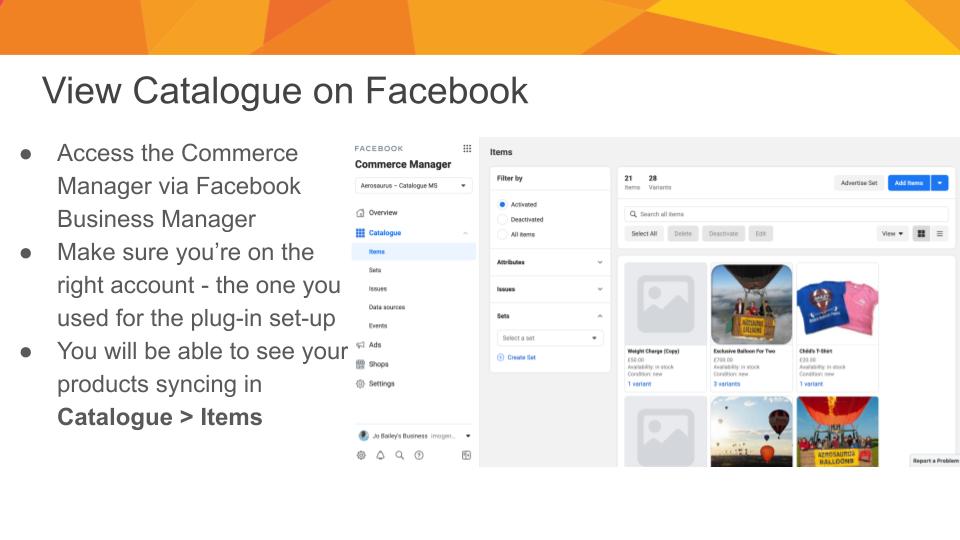Screen dimensions: 960x540
Task: Click the 21 Items count
Action: pyautogui.click(x=632, y=182)
